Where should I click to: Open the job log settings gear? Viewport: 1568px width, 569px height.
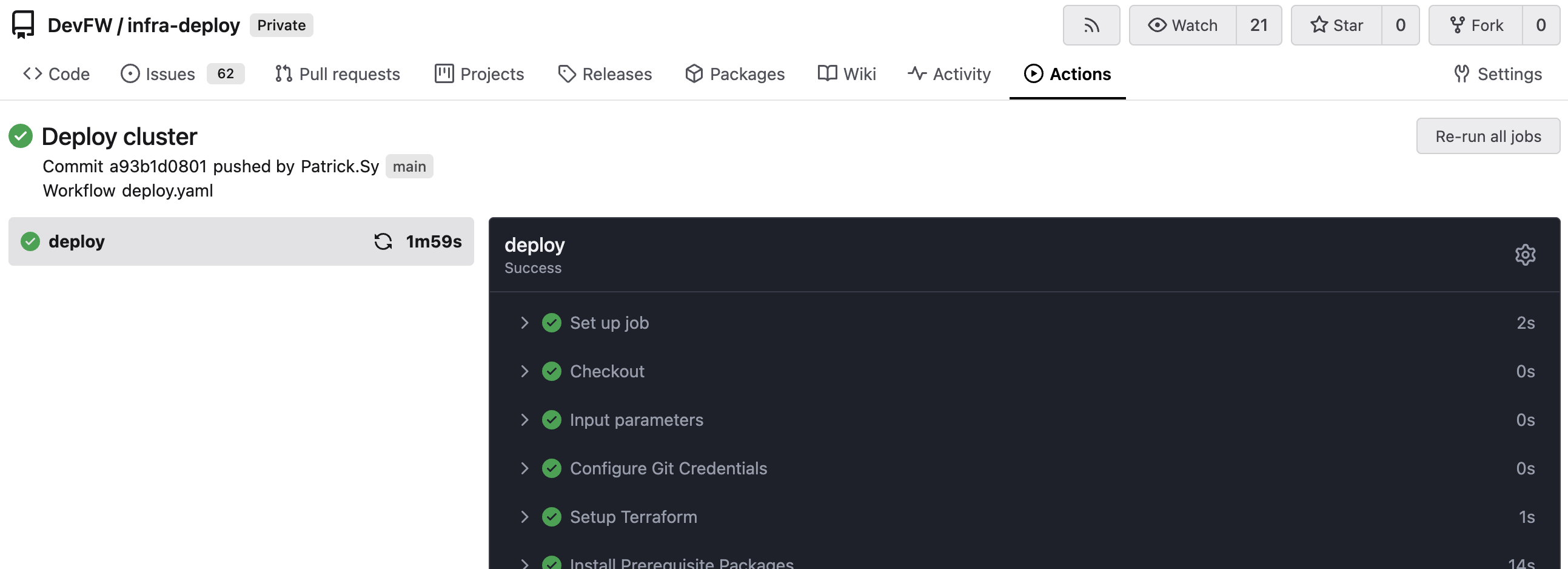[x=1525, y=255]
